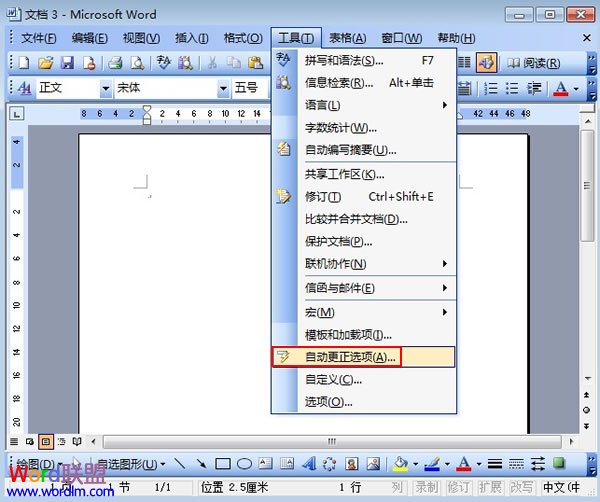The width and height of the screenshot is (600, 502).
Task: Open the style dropdown showing 正文
Action: (x=106, y=89)
